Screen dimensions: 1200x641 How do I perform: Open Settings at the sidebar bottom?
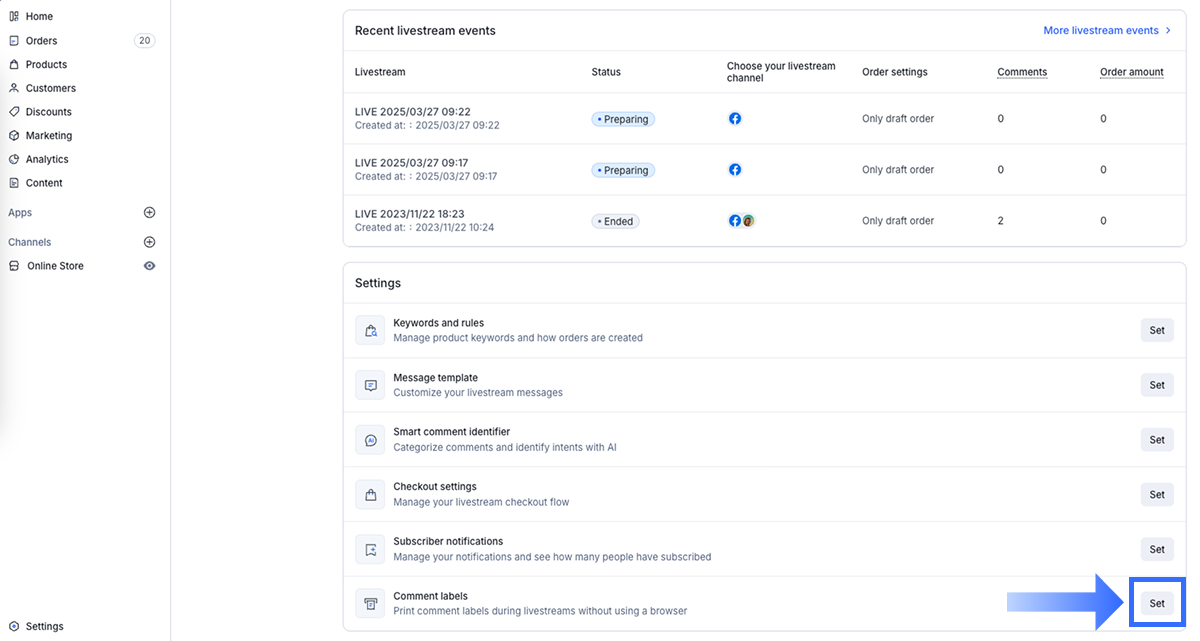click(x=44, y=626)
